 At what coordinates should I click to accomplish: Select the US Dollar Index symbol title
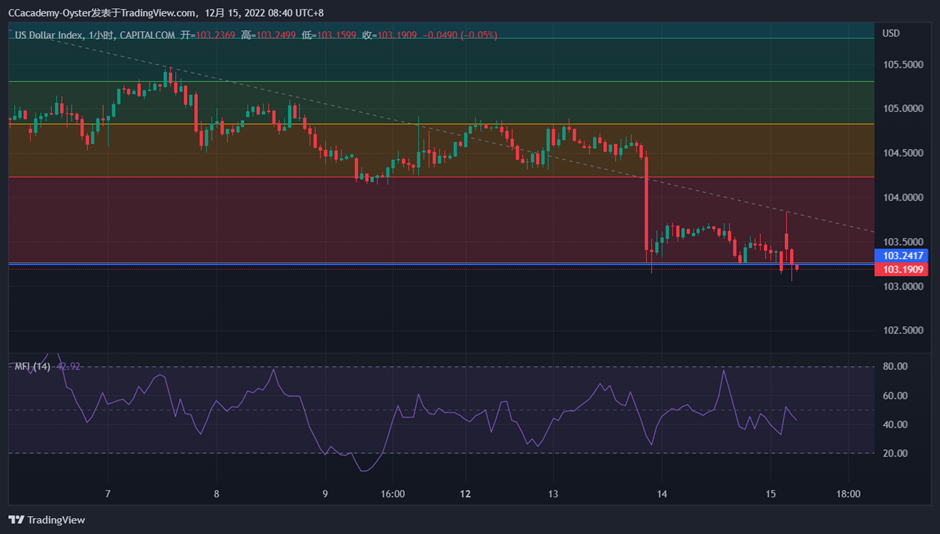[x=51, y=35]
